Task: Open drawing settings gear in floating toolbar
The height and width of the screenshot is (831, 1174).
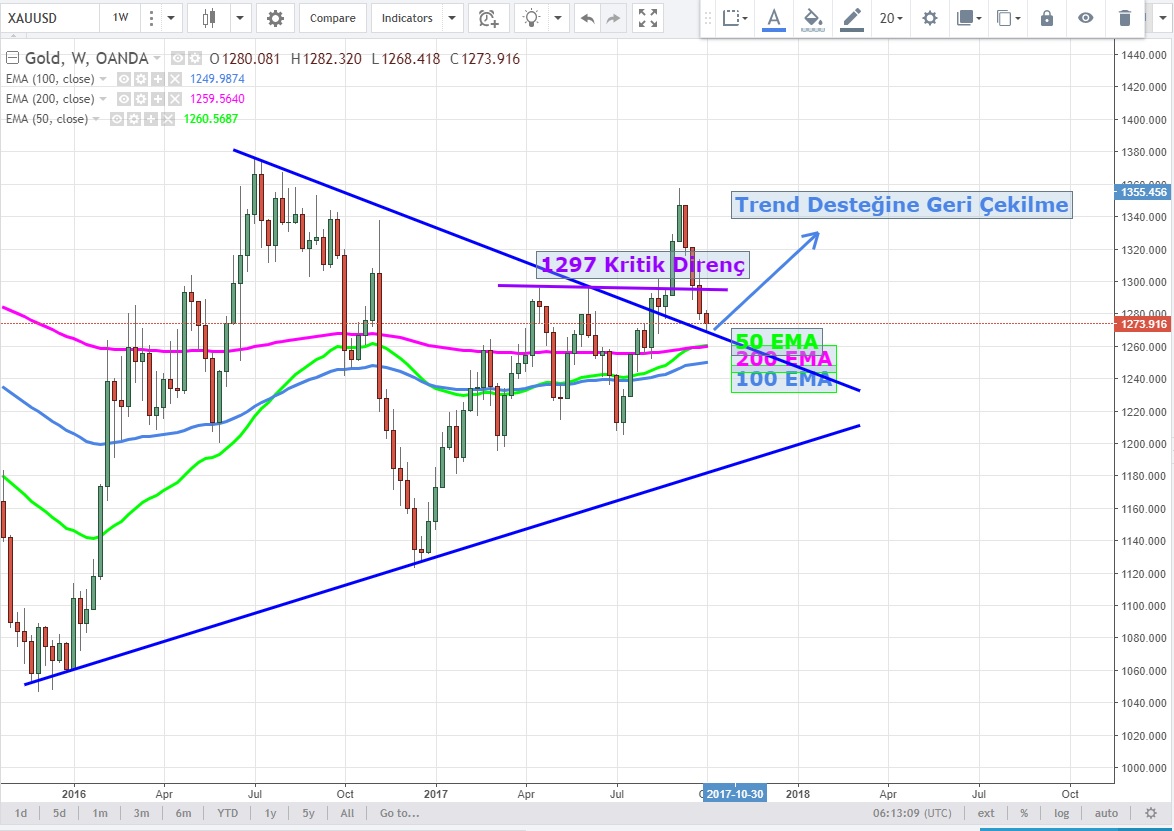Action: point(930,18)
